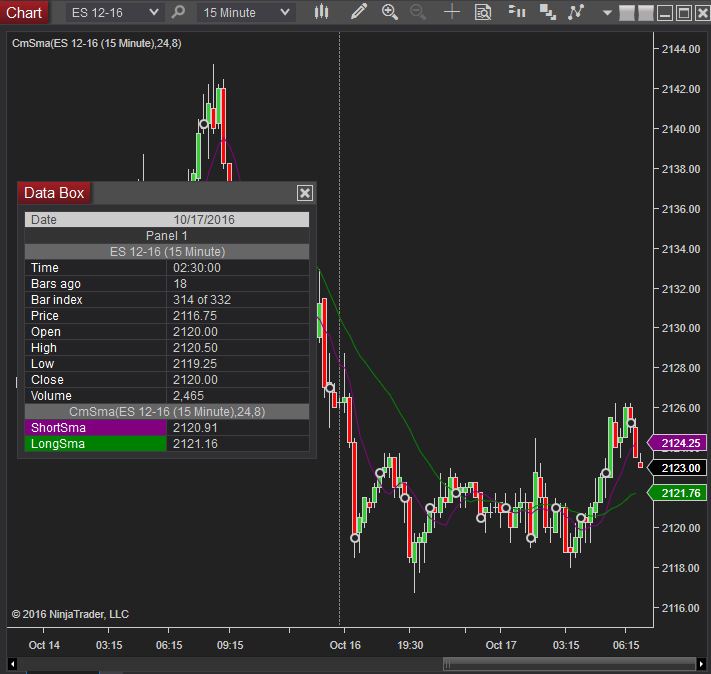Close the Data Box panel
711x674 pixels.
[305, 193]
